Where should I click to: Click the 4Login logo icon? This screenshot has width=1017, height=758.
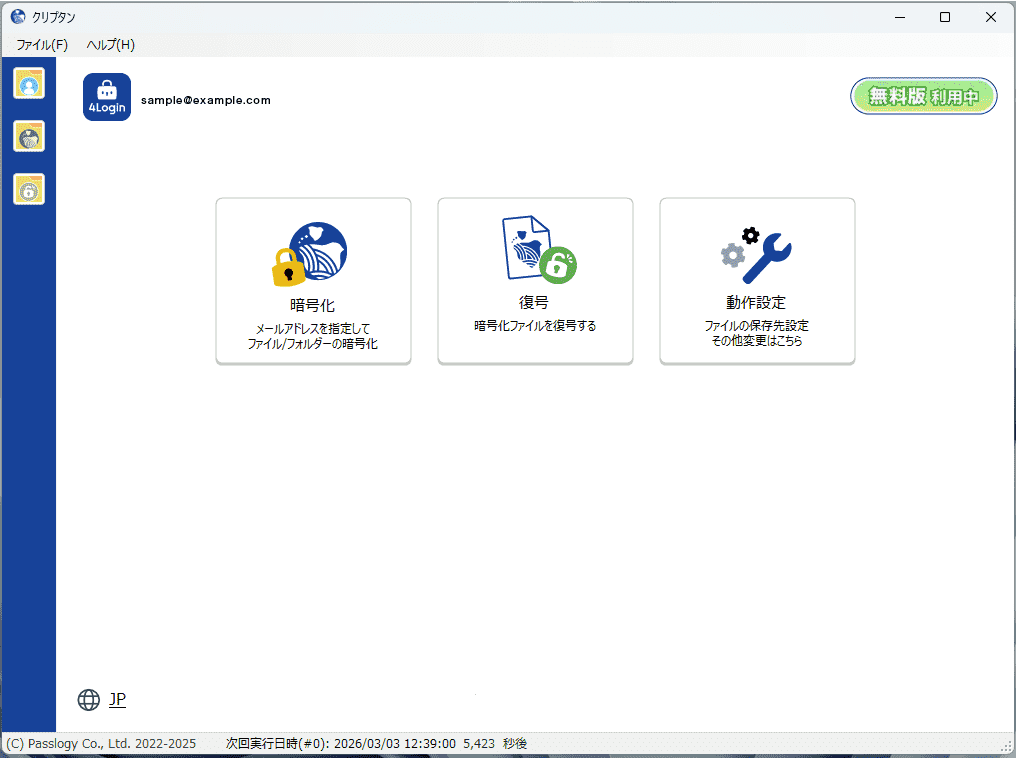(x=107, y=97)
